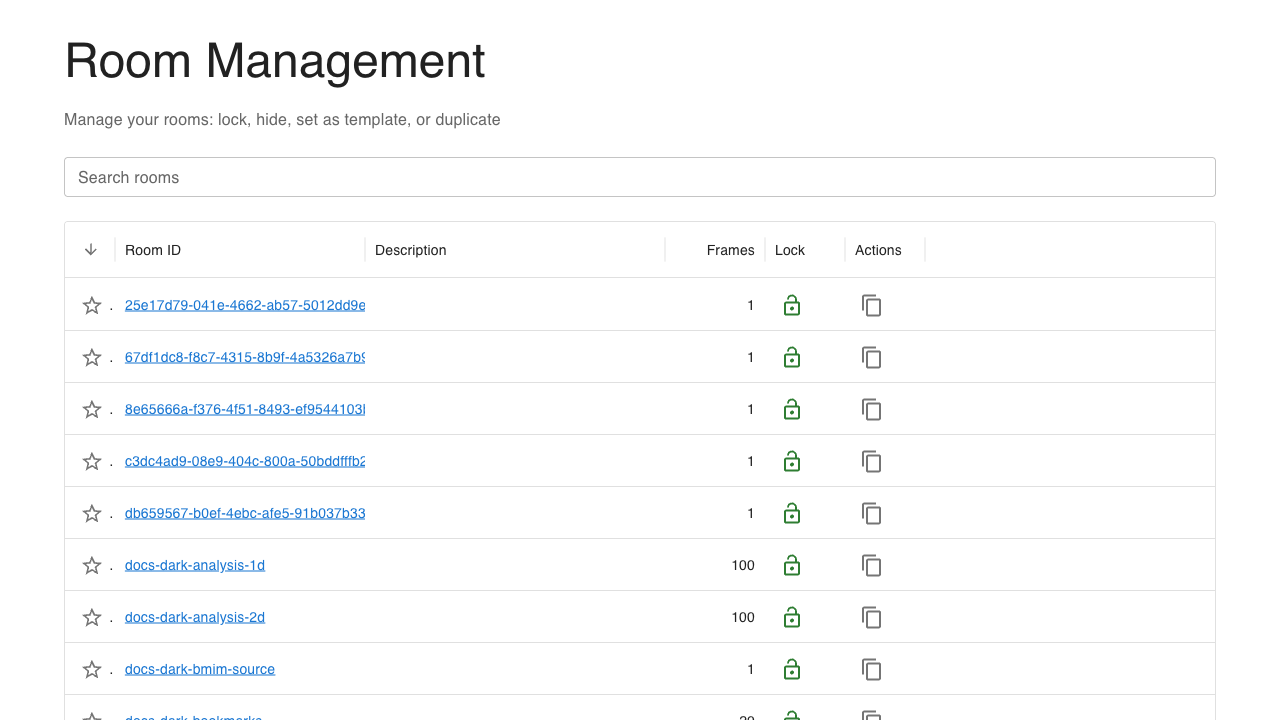Star the room 67df1dc8-f8c7-4315
The width and height of the screenshot is (1280, 720).
pyautogui.click(x=92, y=357)
